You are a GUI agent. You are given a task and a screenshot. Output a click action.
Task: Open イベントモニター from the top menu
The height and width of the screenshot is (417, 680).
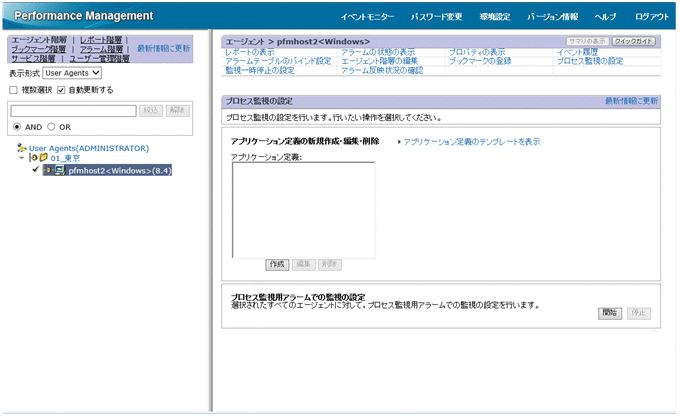click(367, 17)
